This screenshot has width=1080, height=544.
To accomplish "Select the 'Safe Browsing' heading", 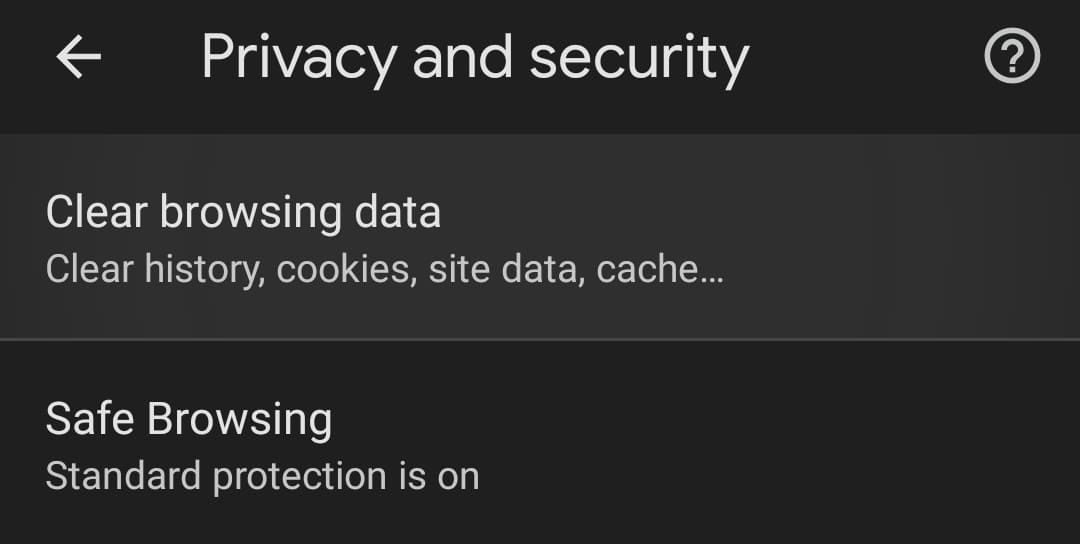I will point(188,419).
